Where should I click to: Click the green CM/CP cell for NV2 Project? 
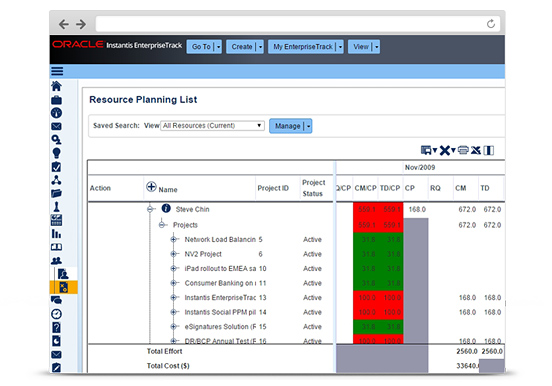pyautogui.click(x=366, y=254)
